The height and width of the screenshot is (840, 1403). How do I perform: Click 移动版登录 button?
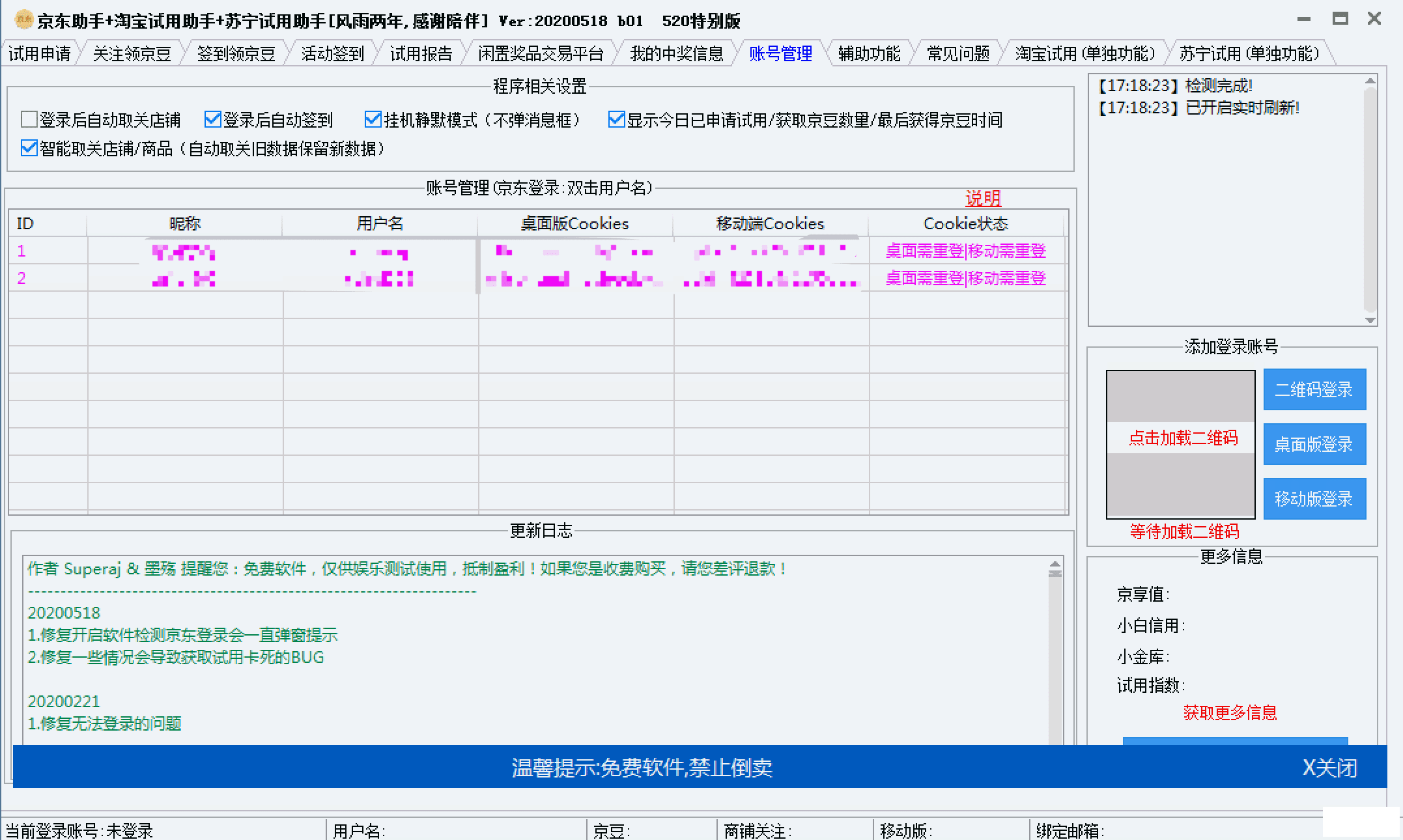coord(1314,499)
